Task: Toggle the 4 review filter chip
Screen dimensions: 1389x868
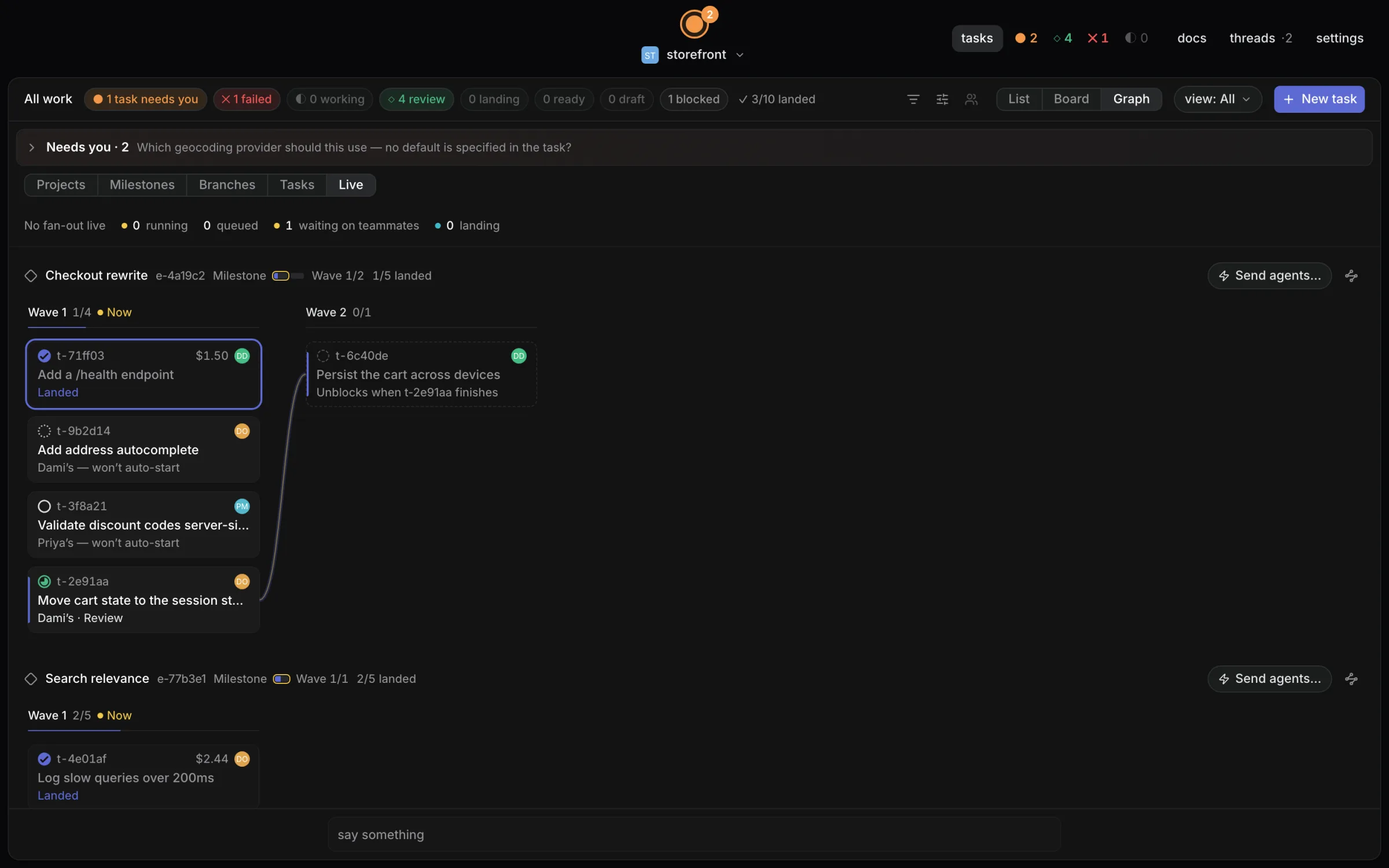Action: pos(416,100)
